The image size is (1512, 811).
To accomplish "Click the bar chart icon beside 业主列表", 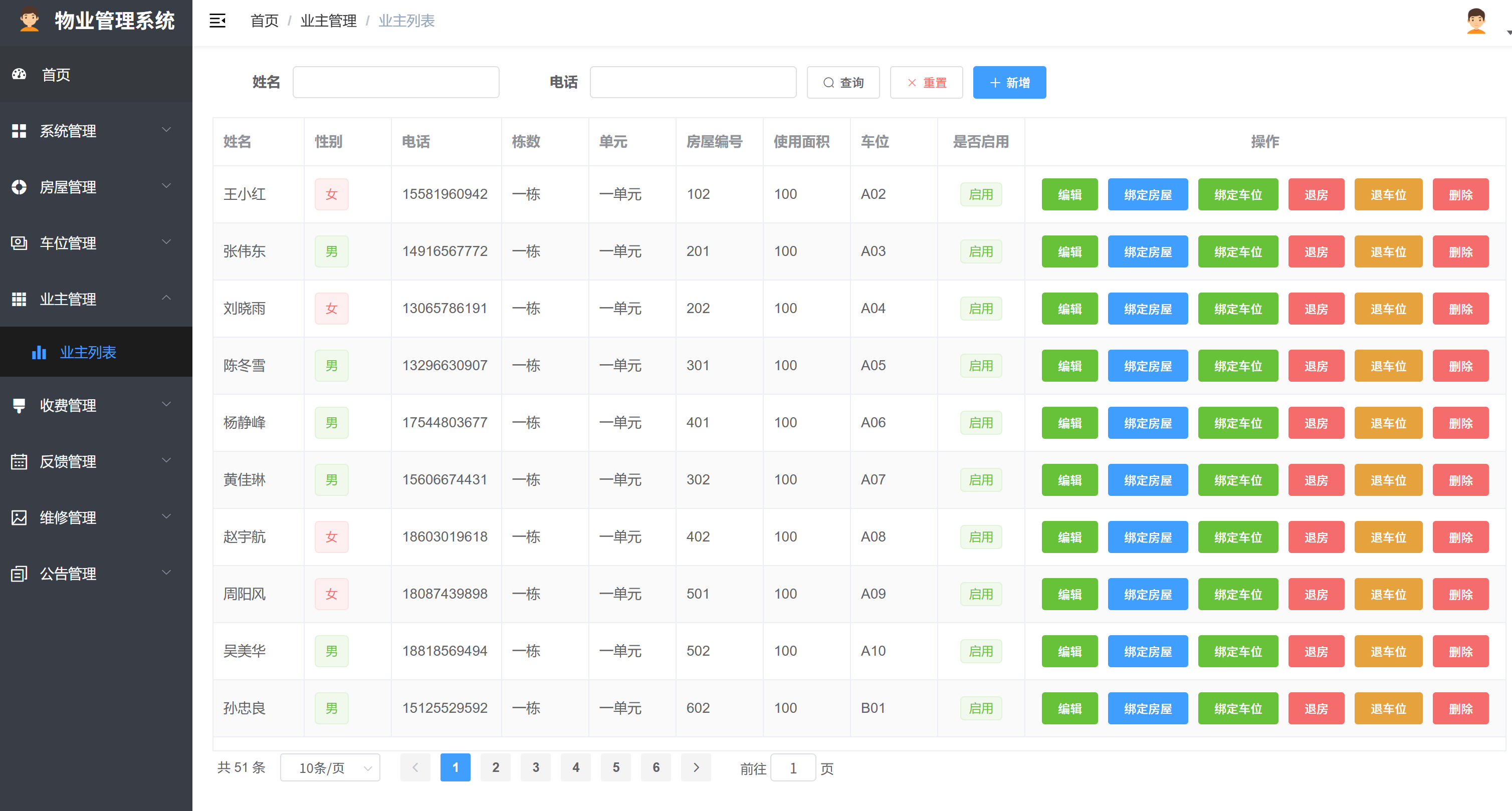I will [39, 352].
